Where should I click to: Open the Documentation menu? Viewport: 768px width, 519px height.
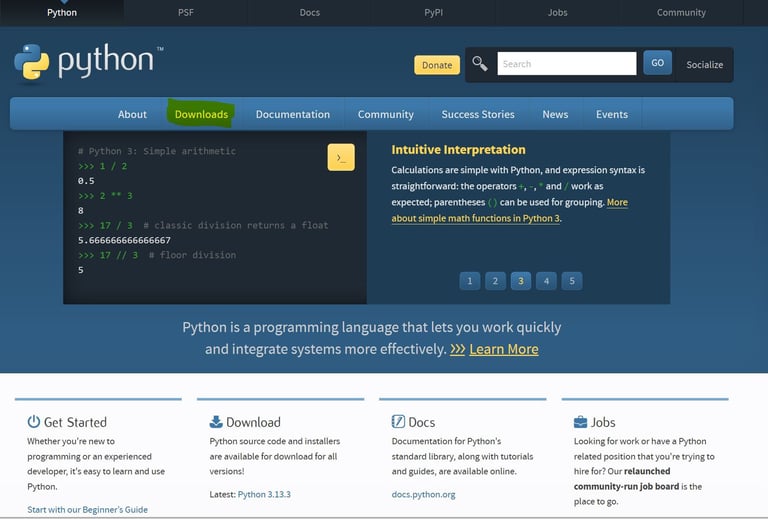tap(293, 114)
